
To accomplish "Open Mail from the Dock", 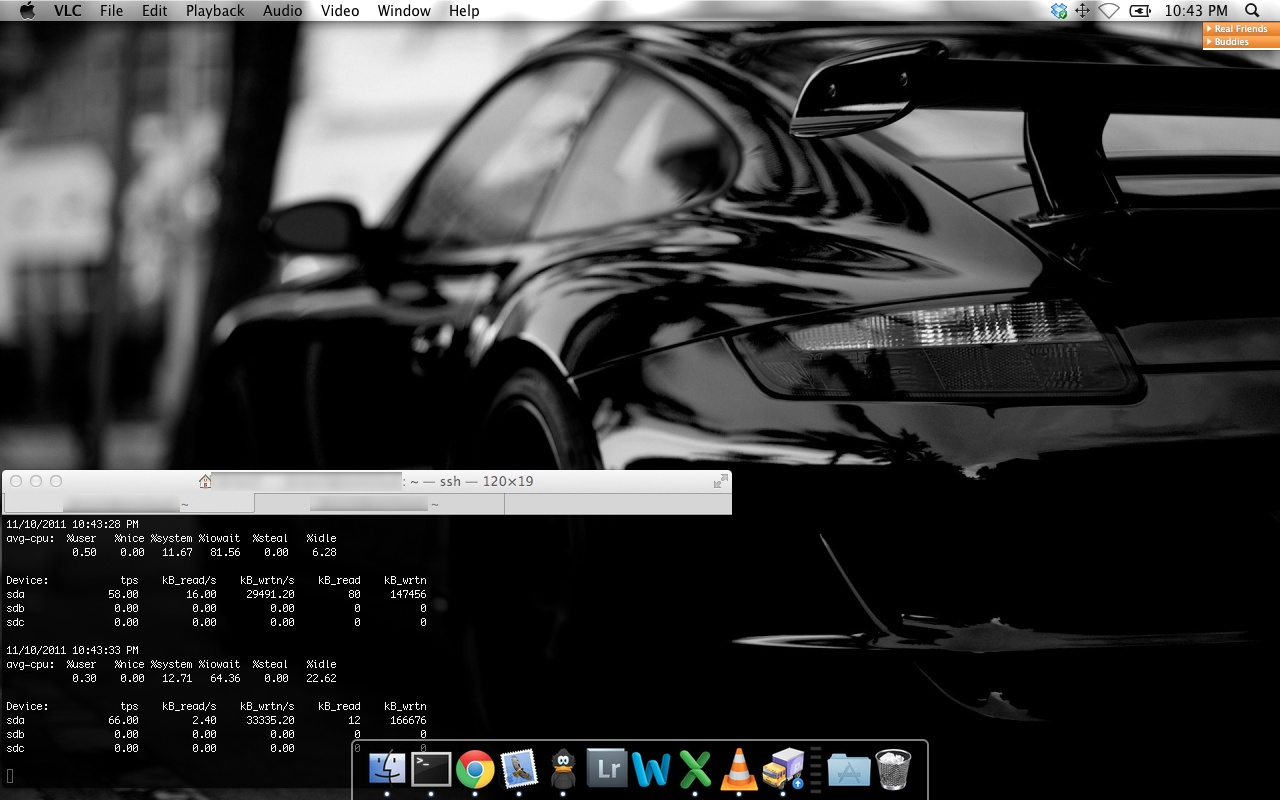I will (519, 769).
